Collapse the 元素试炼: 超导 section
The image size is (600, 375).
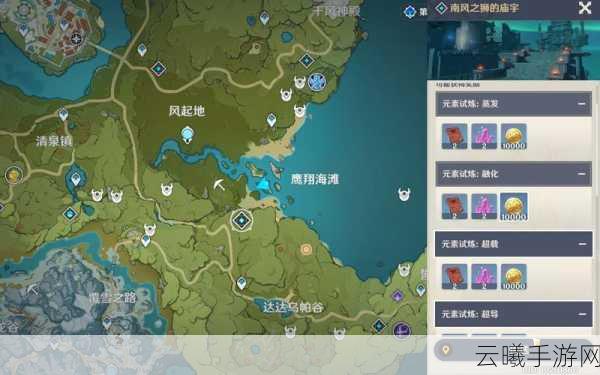(x=582, y=314)
